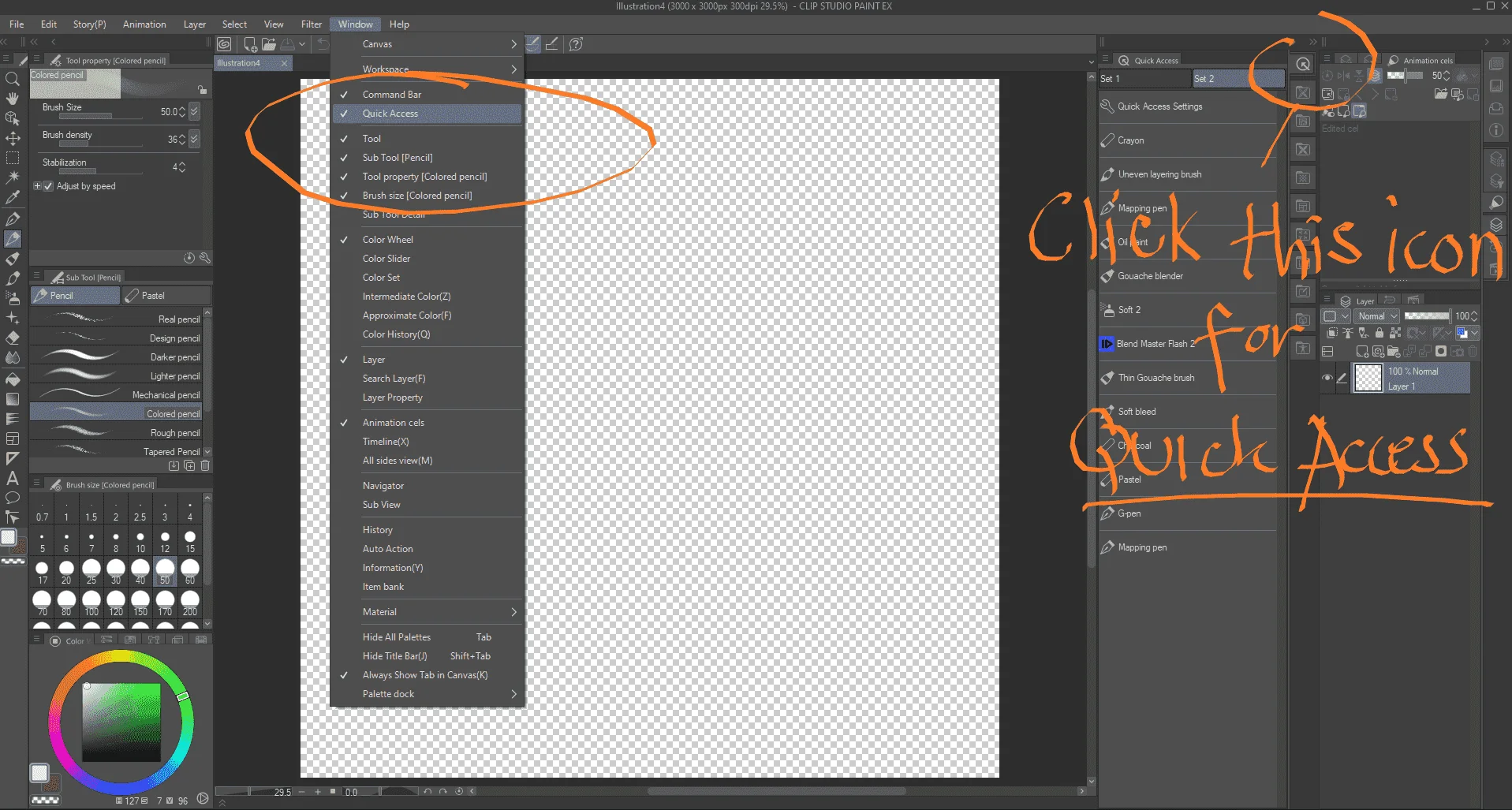Increase Stabilization value with stepper
1512x810 pixels.
coord(183,164)
